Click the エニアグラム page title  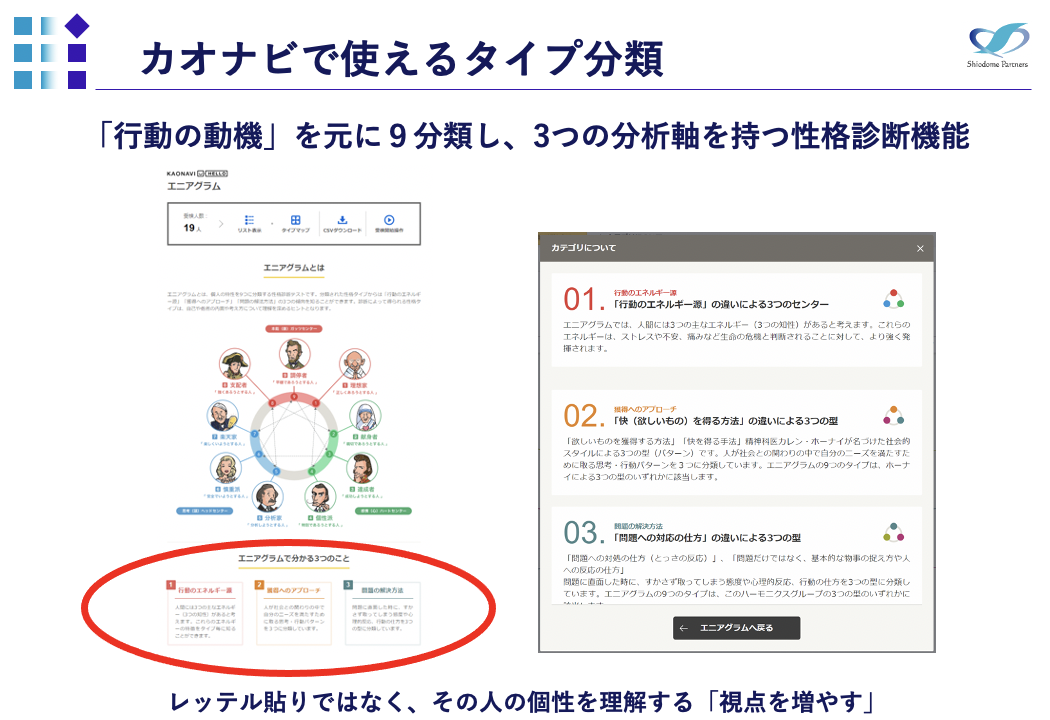click(194, 186)
